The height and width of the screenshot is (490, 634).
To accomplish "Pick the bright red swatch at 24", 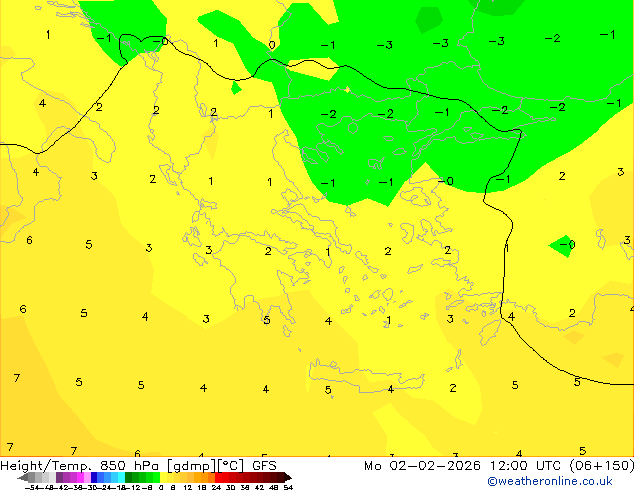I will (218, 477).
